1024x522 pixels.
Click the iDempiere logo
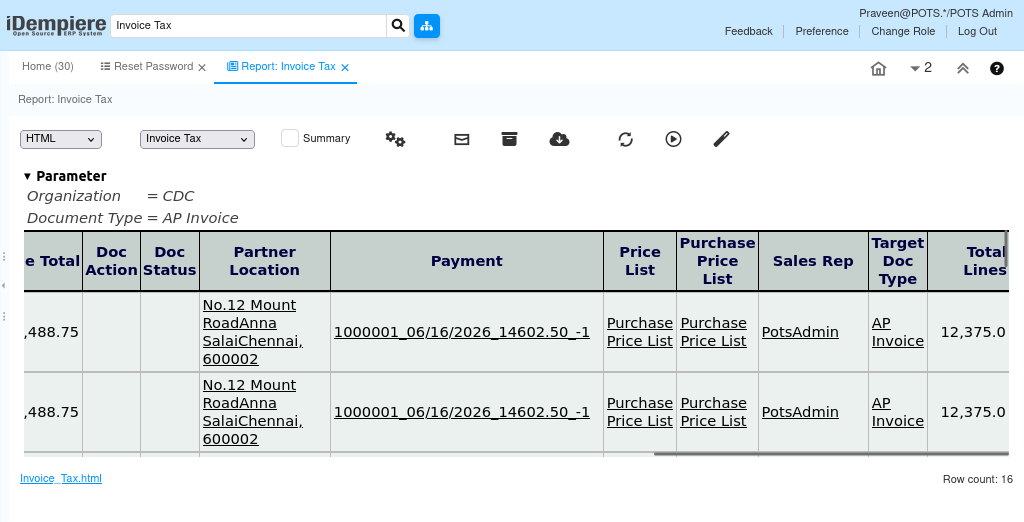click(x=56, y=25)
